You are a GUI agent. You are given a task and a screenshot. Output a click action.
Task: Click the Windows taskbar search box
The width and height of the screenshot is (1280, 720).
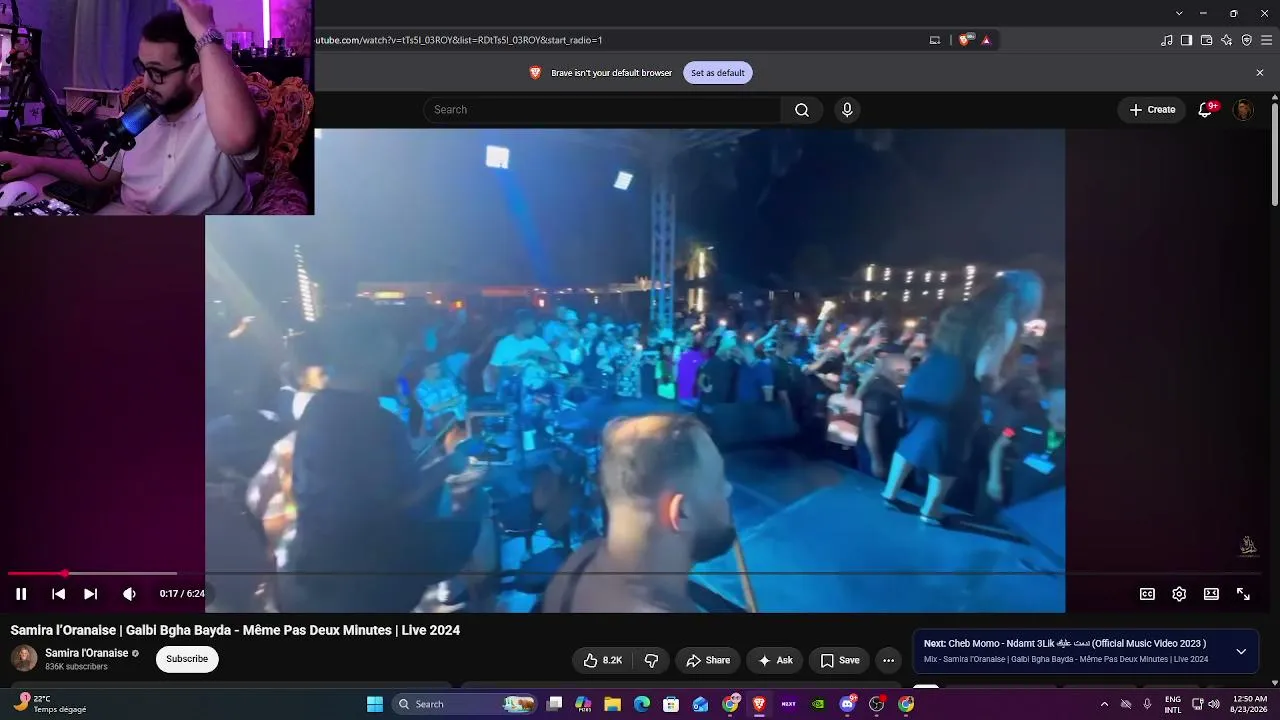465,704
